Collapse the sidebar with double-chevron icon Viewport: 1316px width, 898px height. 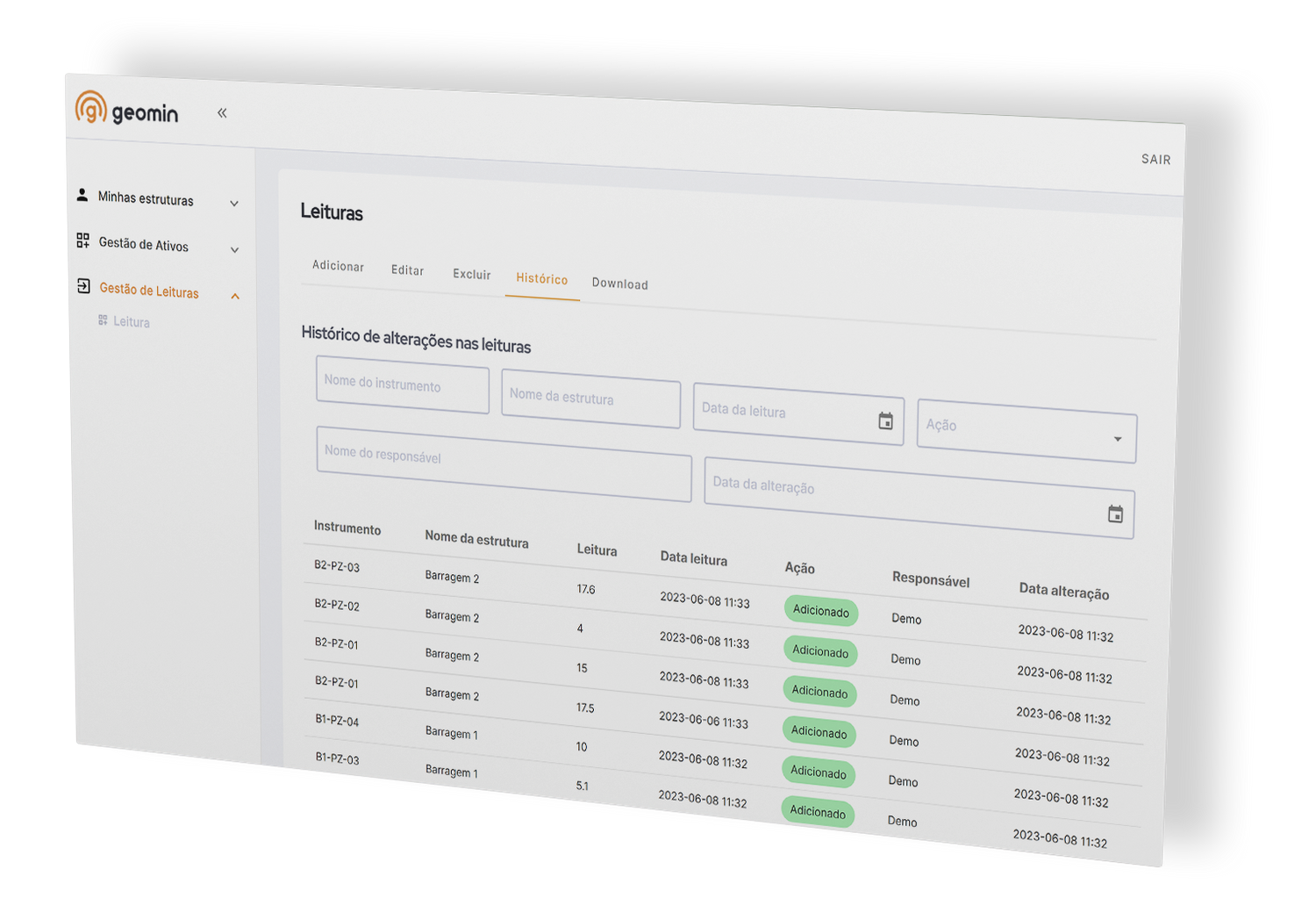pyautogui.click(x=222, y=112)
